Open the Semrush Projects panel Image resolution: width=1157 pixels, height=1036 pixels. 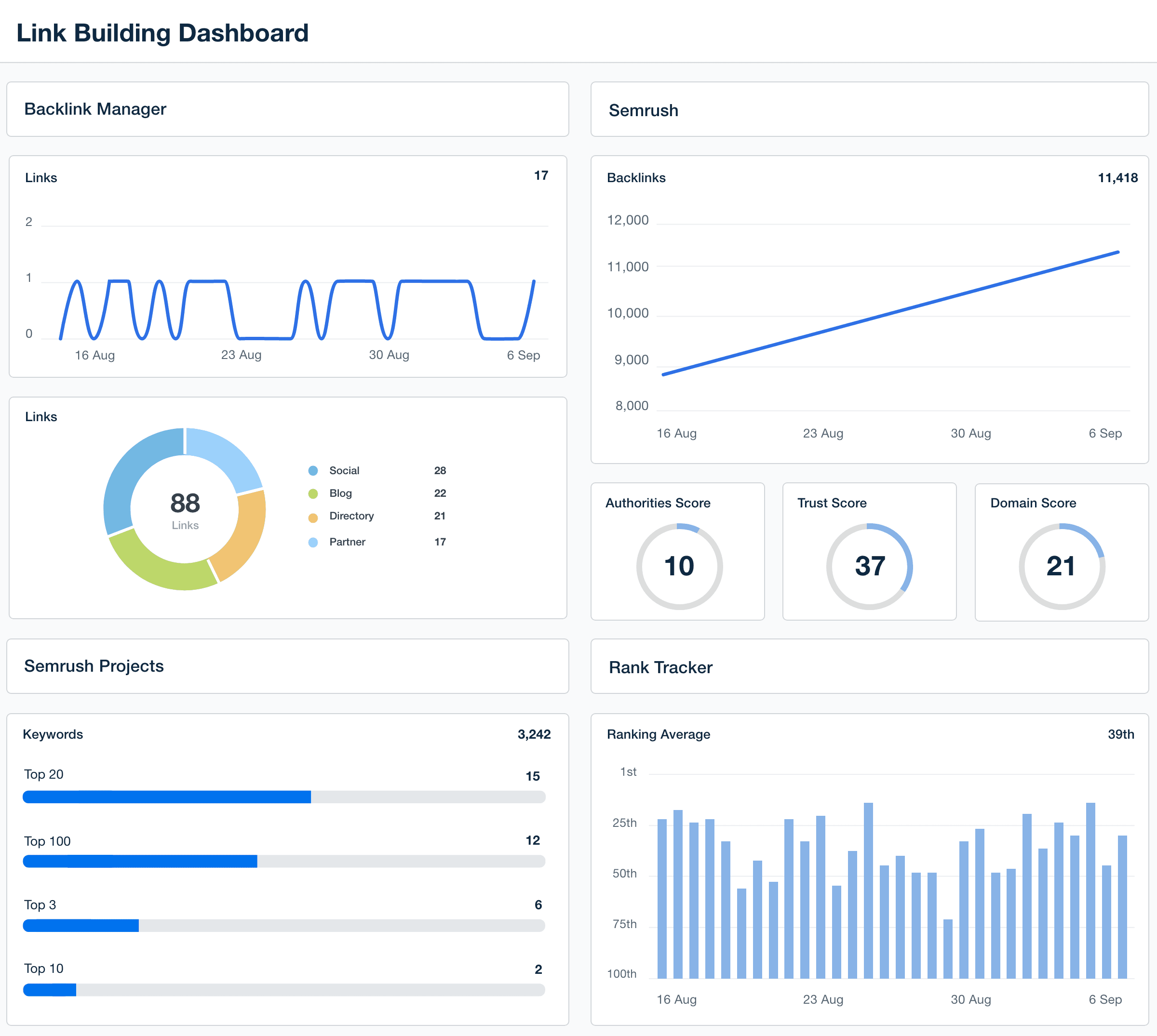pyautogui.click(x=94, y=666)
